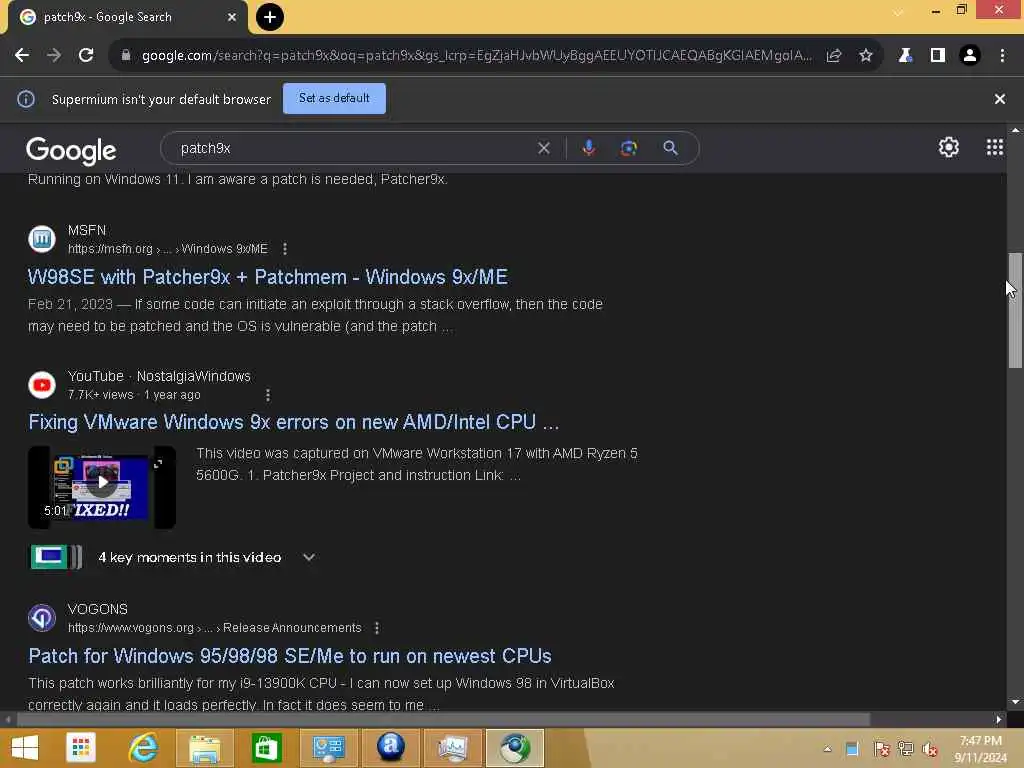The image size is (1024, 768).
Task: Open the Control Panel taskbar icon
Action: 328,748
